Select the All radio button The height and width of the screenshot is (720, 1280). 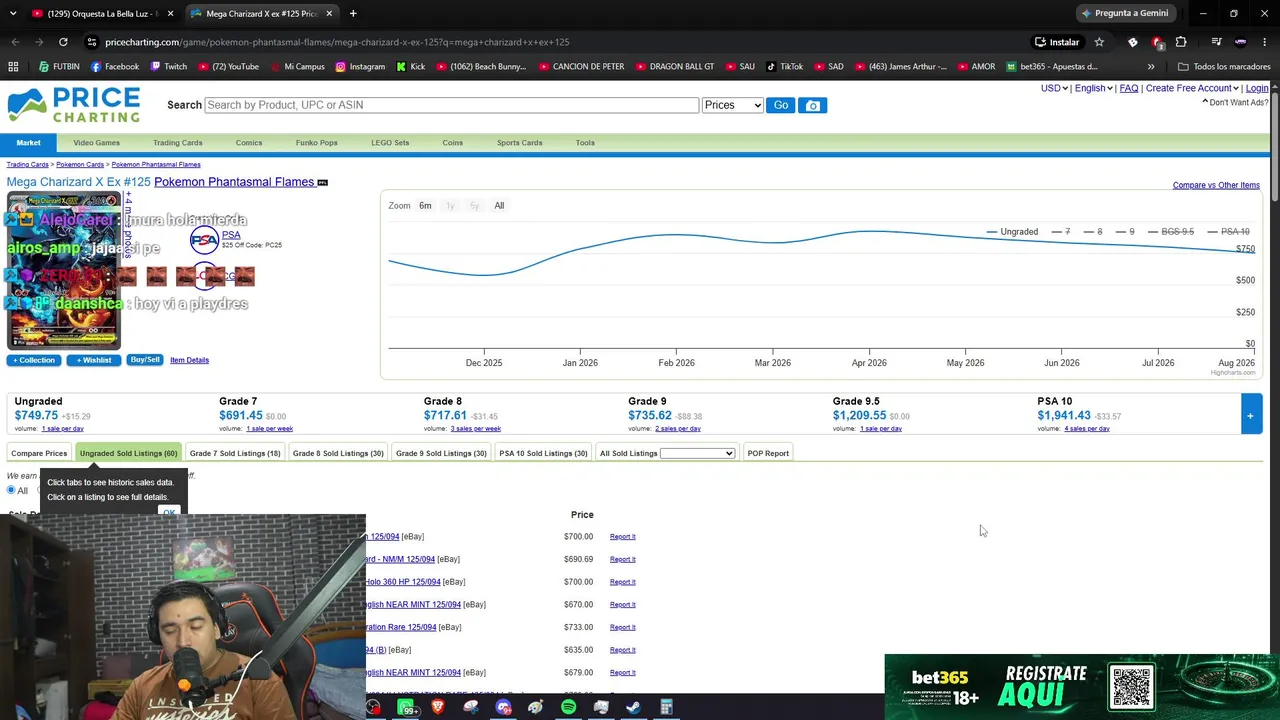click(x=11, y=490)
